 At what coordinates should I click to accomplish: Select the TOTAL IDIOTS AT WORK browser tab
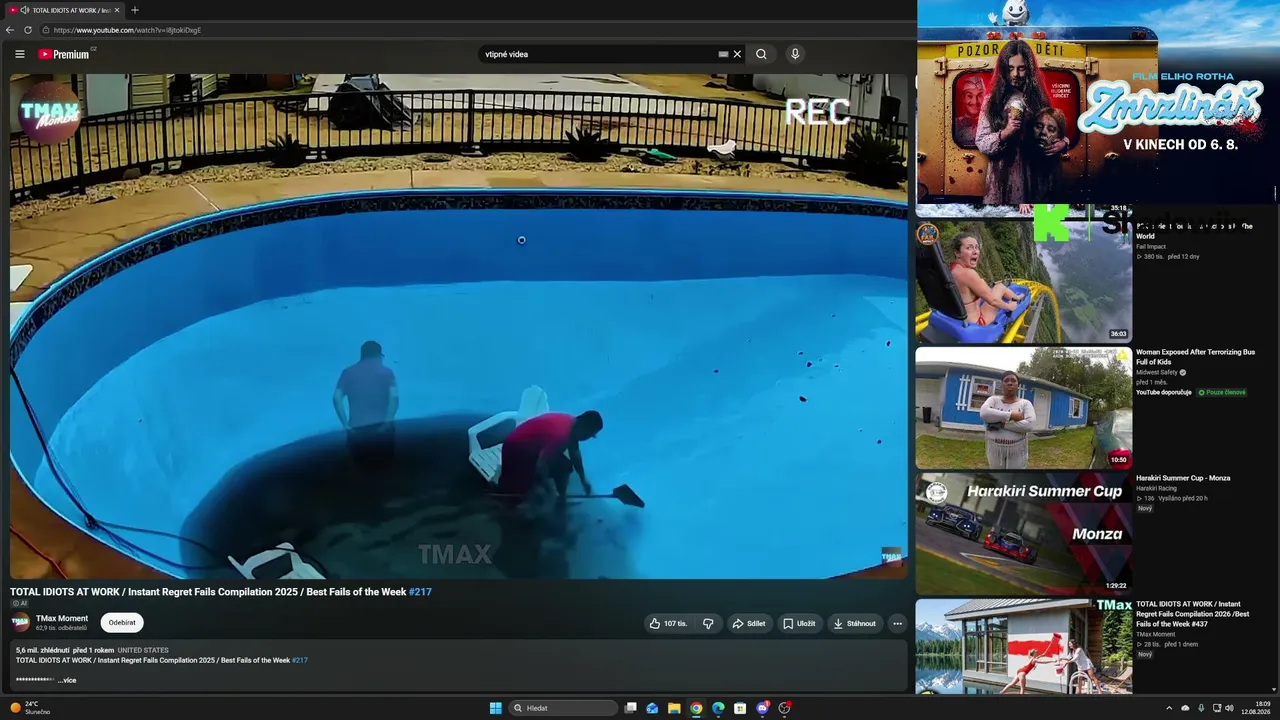pyautogui.click(x=64, y=10)
